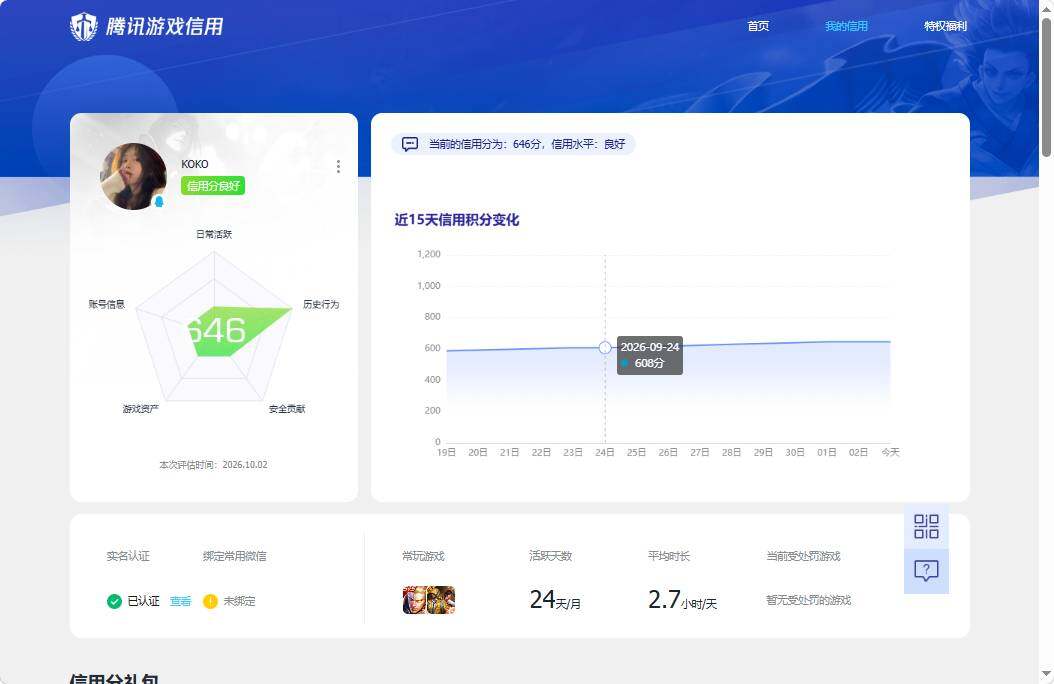Click the 游戏资产 radar label
Viewport: 1054px width, 684px height.
[x=141, y=409]
